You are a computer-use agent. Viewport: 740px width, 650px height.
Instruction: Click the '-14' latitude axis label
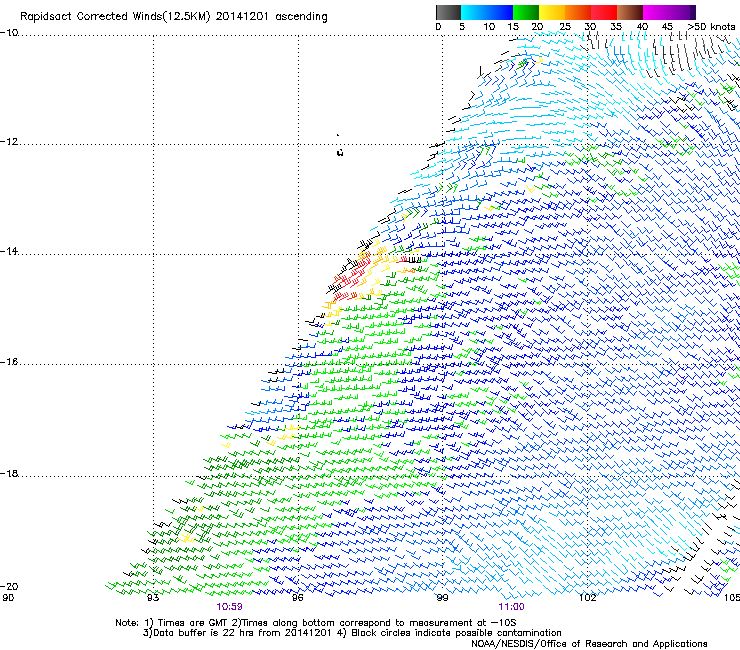click(9, 251)
